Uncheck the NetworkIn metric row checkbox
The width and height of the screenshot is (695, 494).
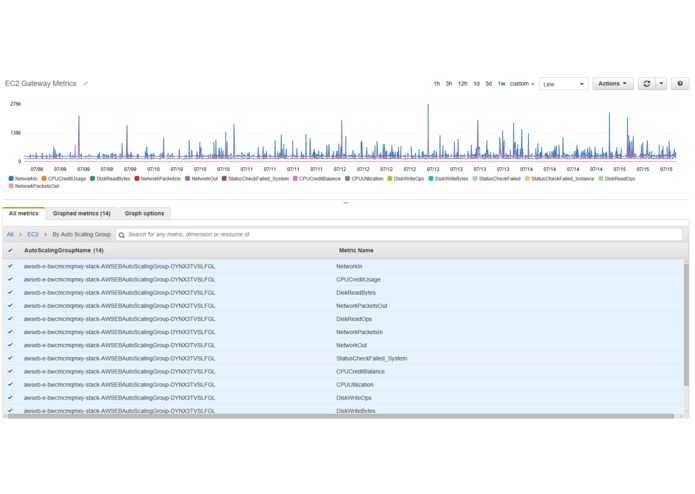(x=10, y=266)
